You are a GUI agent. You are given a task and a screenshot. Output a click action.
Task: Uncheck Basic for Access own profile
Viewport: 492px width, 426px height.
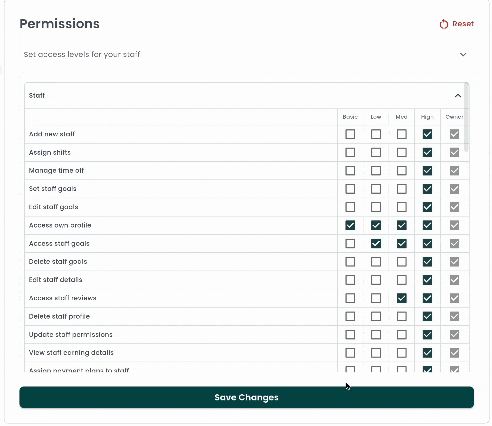pos(350,225)
